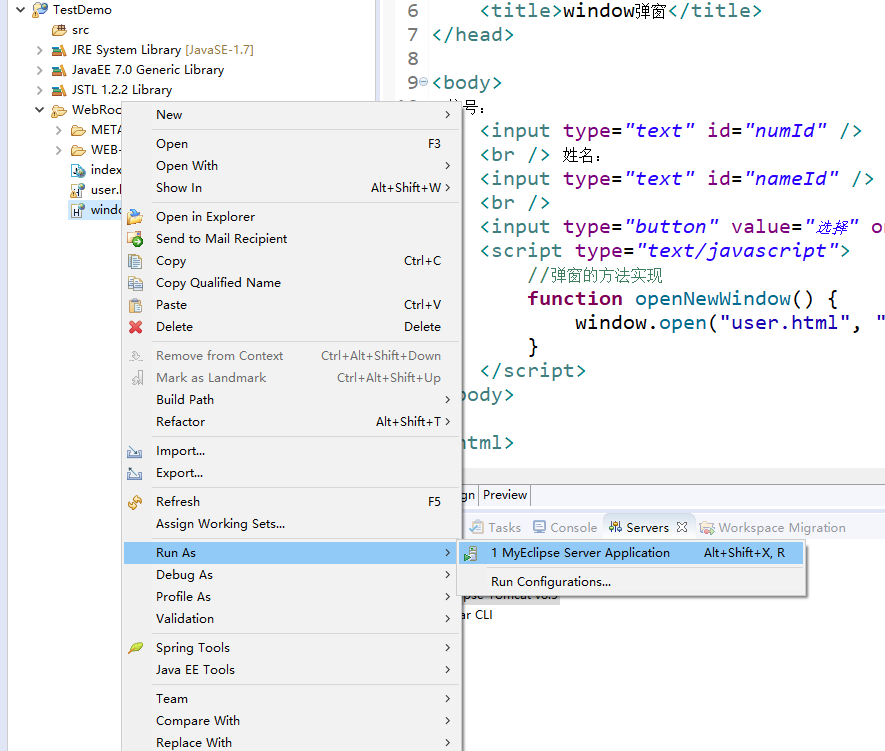Click the JSTL 1.2.2 Library icon

point(59,90)
